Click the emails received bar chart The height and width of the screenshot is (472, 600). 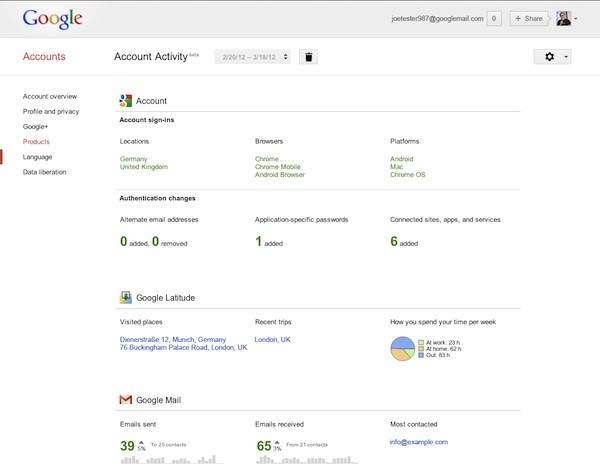pyautogui.click(x=307, y=459)
